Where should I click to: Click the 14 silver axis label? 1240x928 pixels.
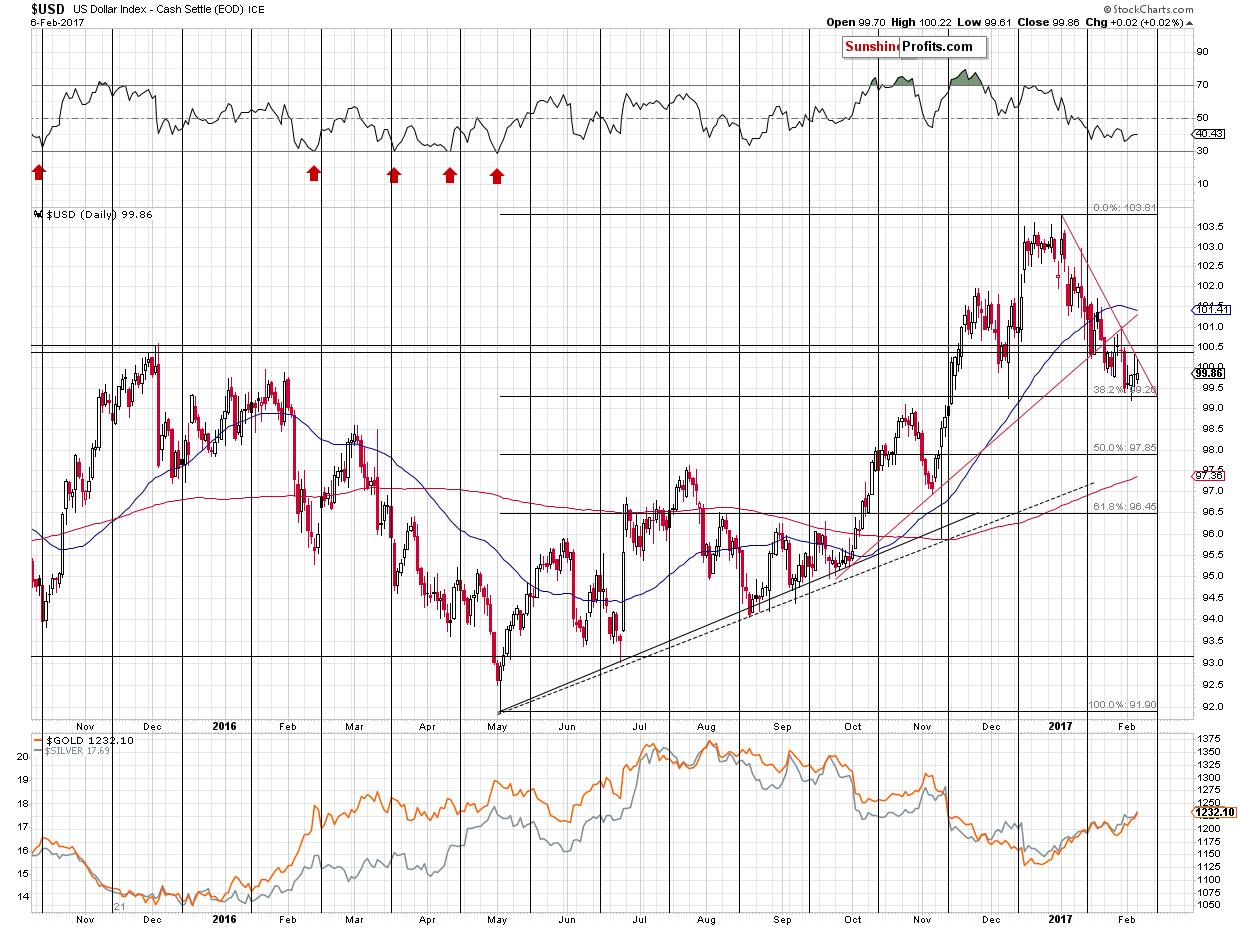coord(21,896)
